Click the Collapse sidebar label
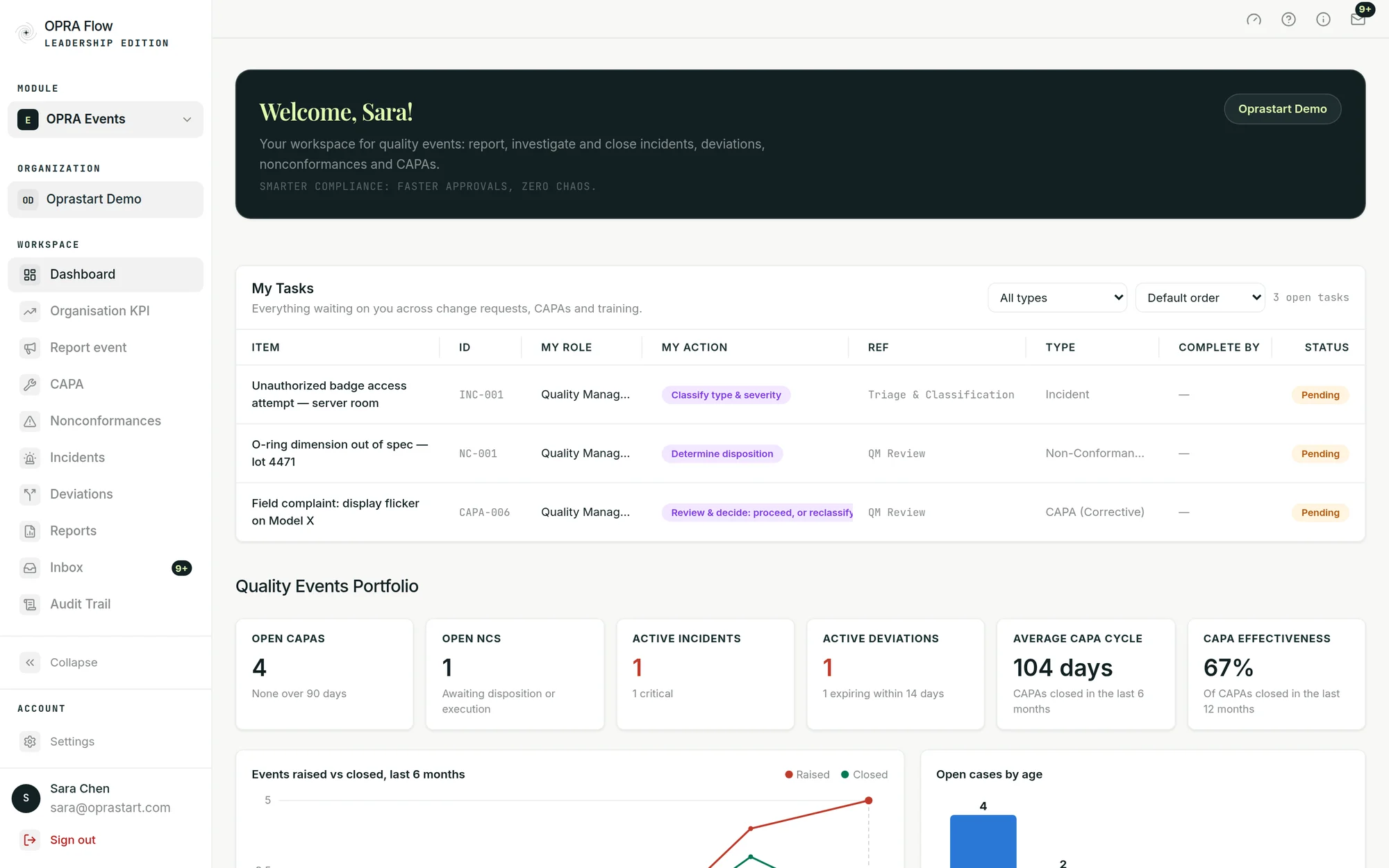 (x=74, y=662)
